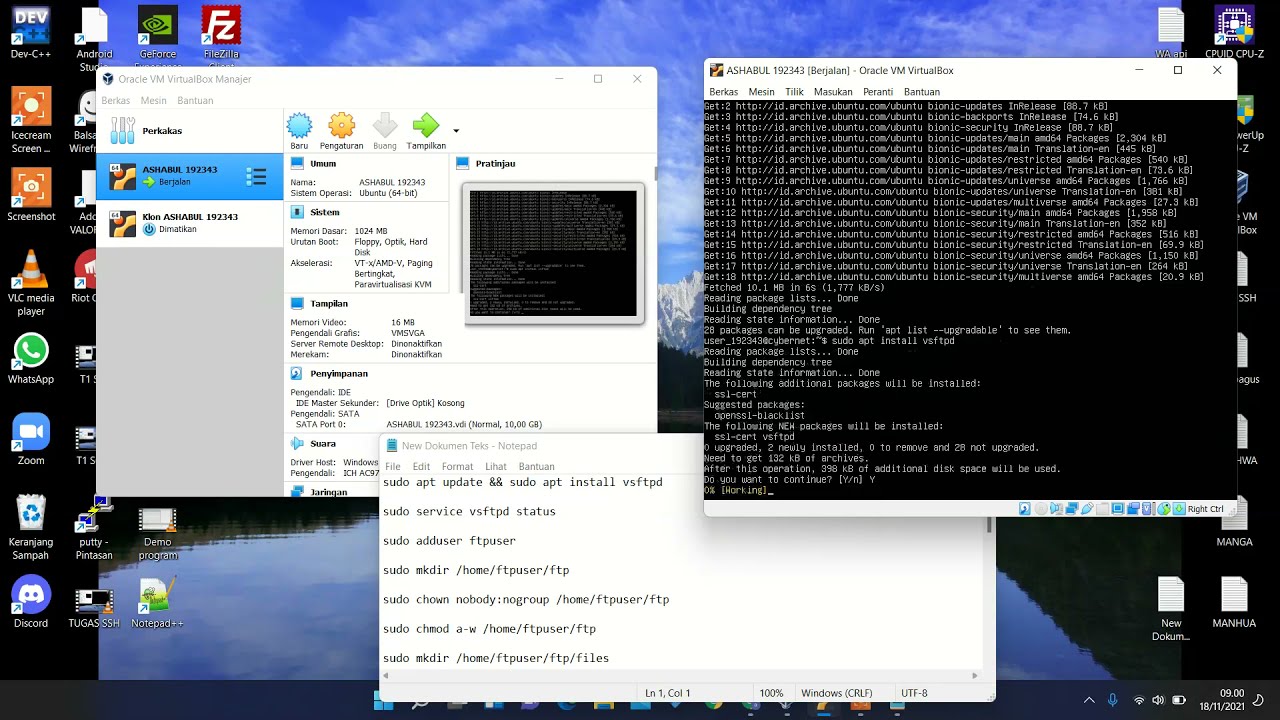Click the audio icon in VM status bar

click(1056, 509)
